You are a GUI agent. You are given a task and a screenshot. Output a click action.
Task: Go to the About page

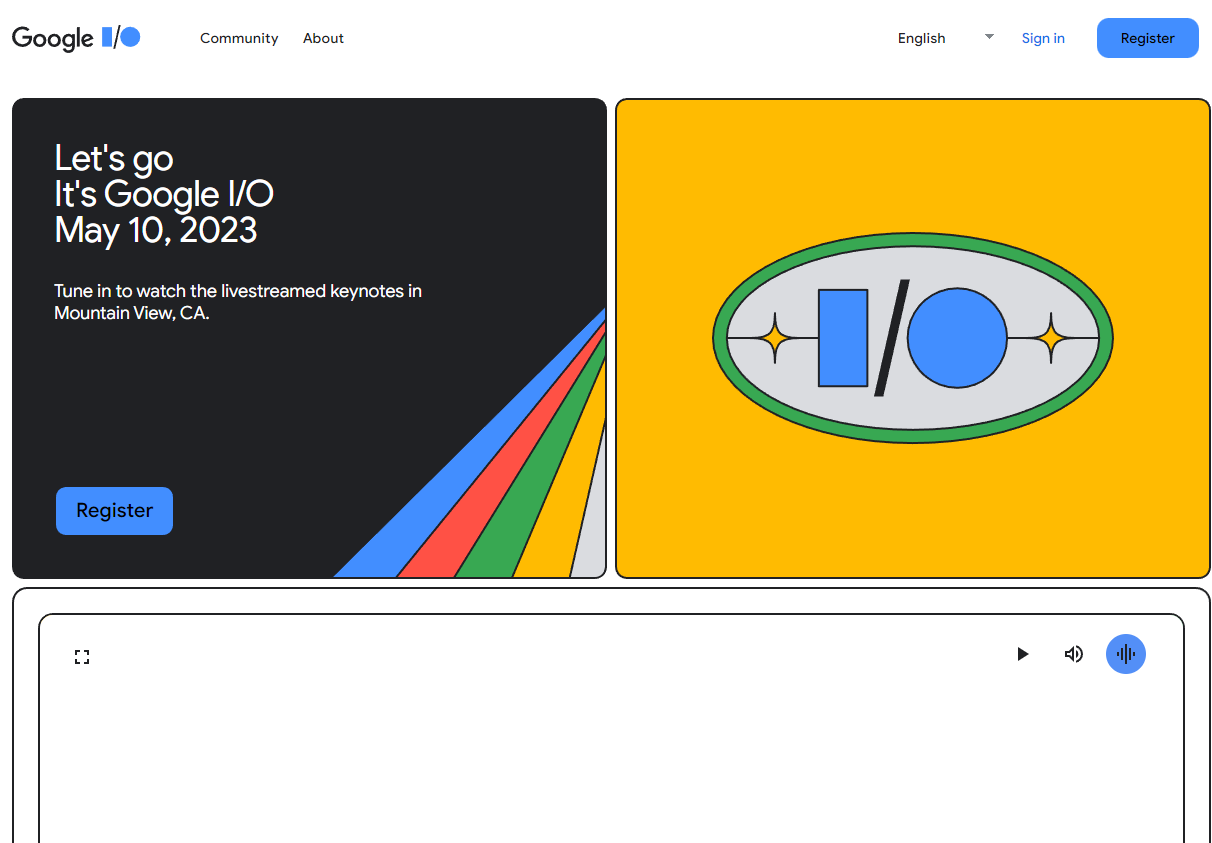323,38
